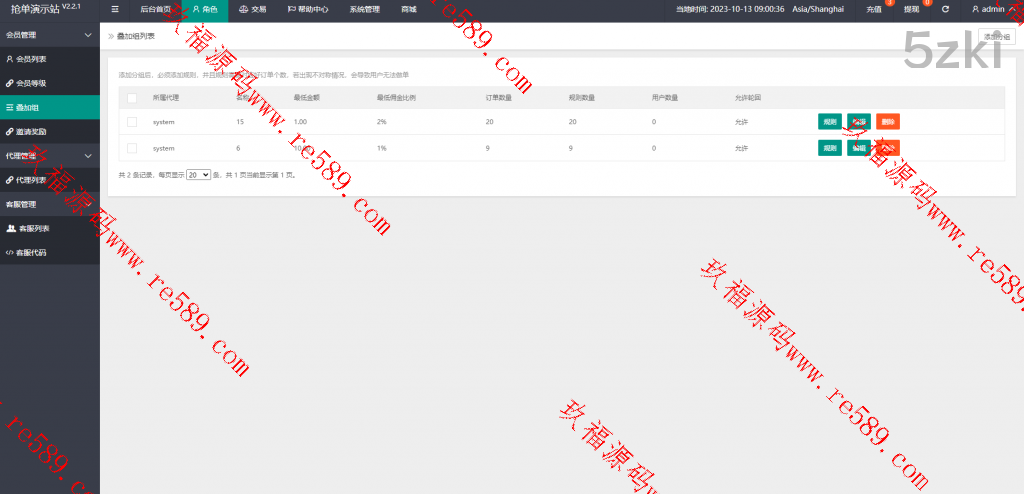Open 客服代码 in the sidebar

[50, 252]
